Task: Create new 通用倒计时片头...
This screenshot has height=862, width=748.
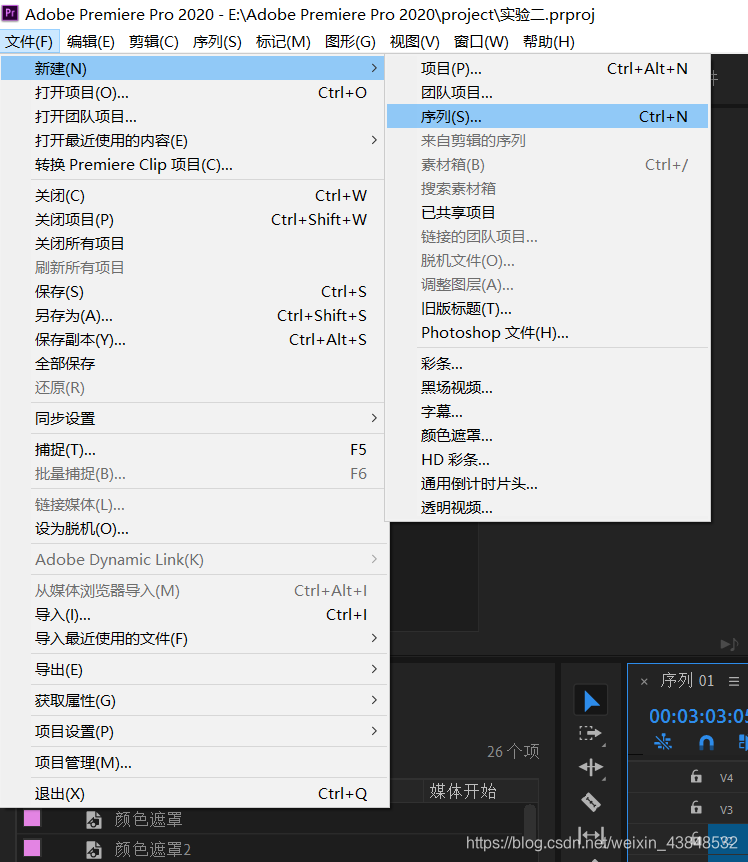Action: 547,484
